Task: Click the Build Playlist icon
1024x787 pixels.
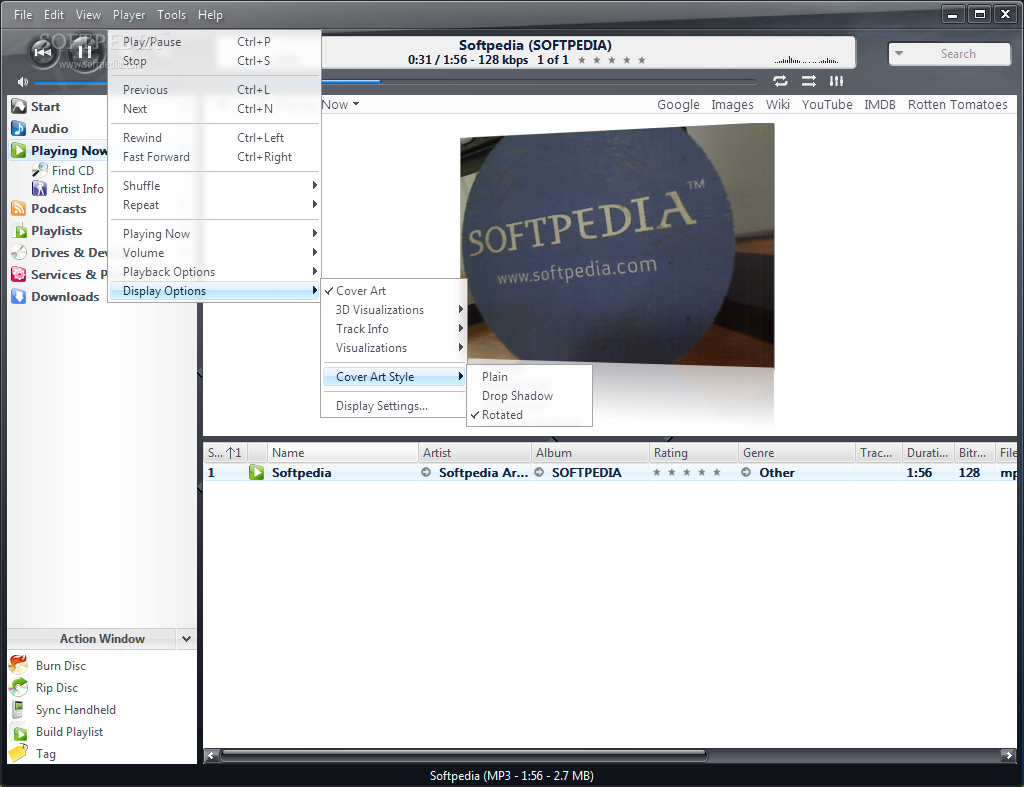Action: click(20, 733)
